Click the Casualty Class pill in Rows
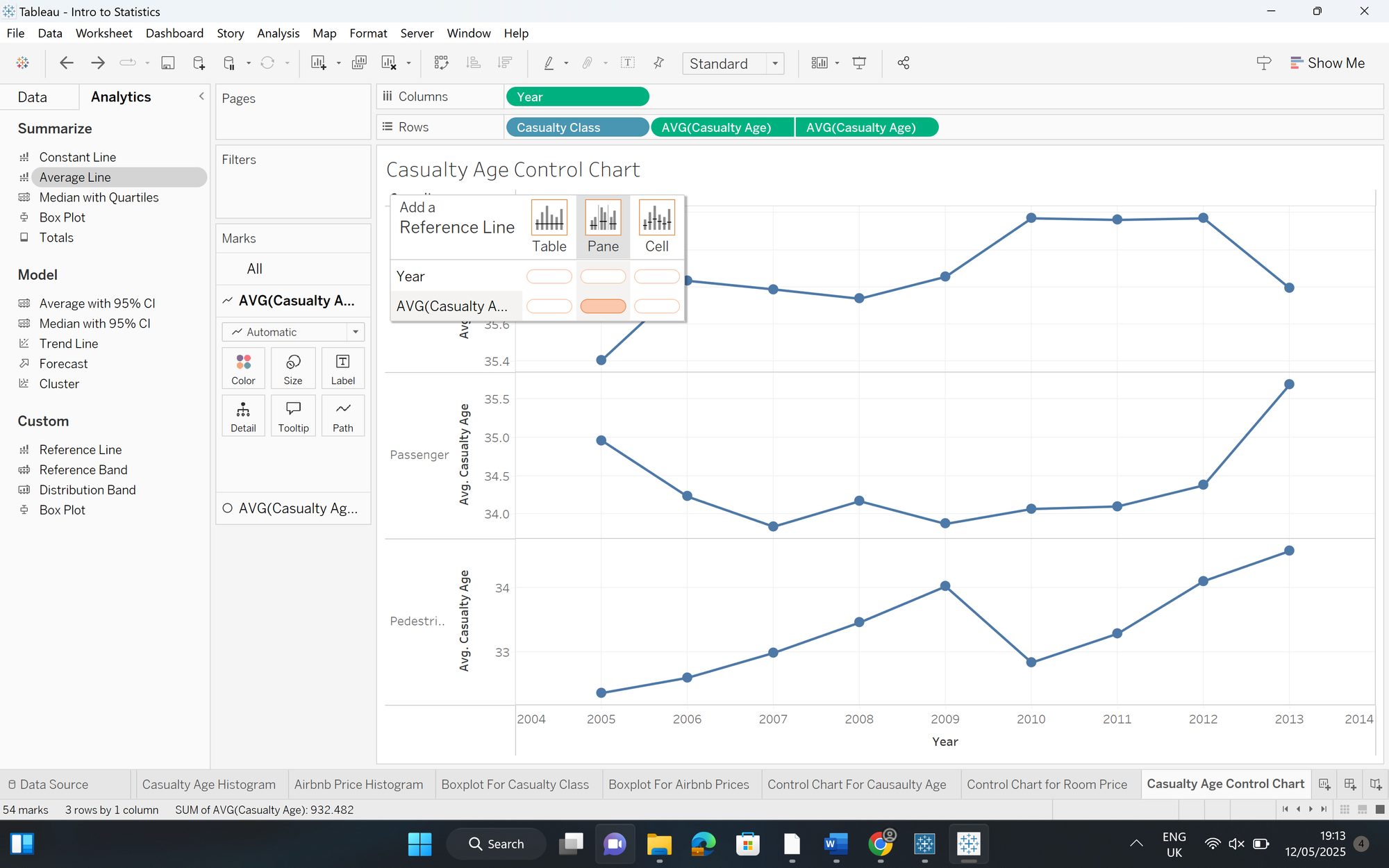This screenshot has height=868, width=1389. point(578,128)
